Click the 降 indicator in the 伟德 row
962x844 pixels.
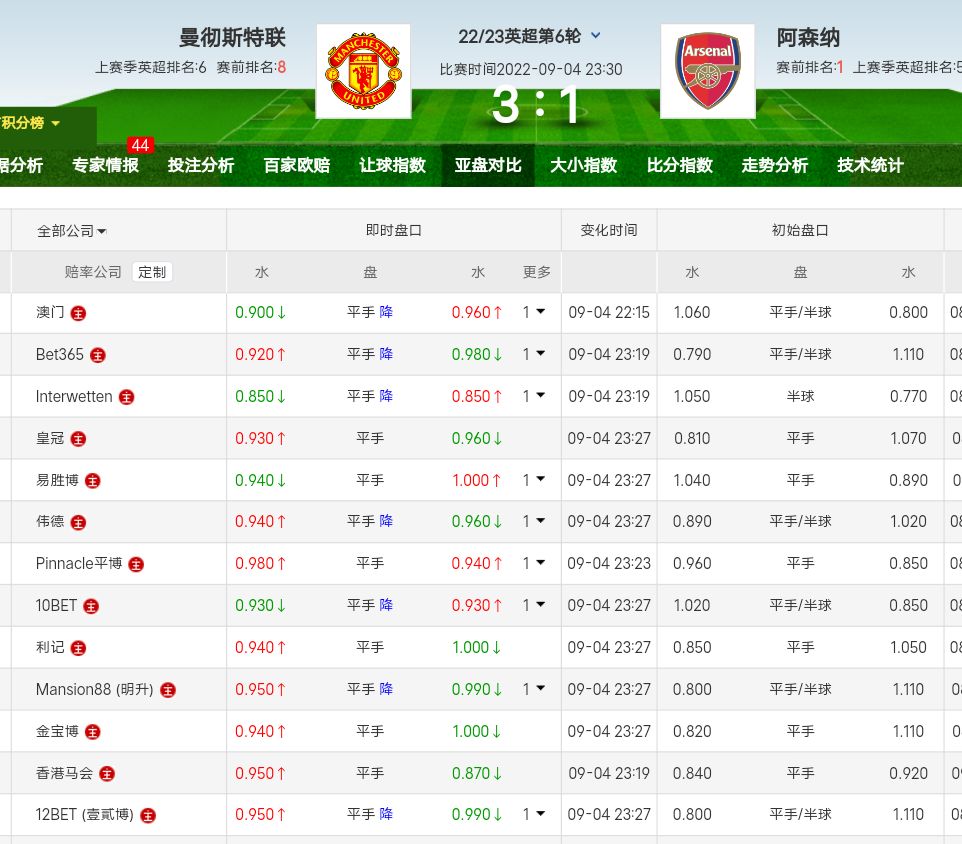pyautogui.click(x=386, y=521)
